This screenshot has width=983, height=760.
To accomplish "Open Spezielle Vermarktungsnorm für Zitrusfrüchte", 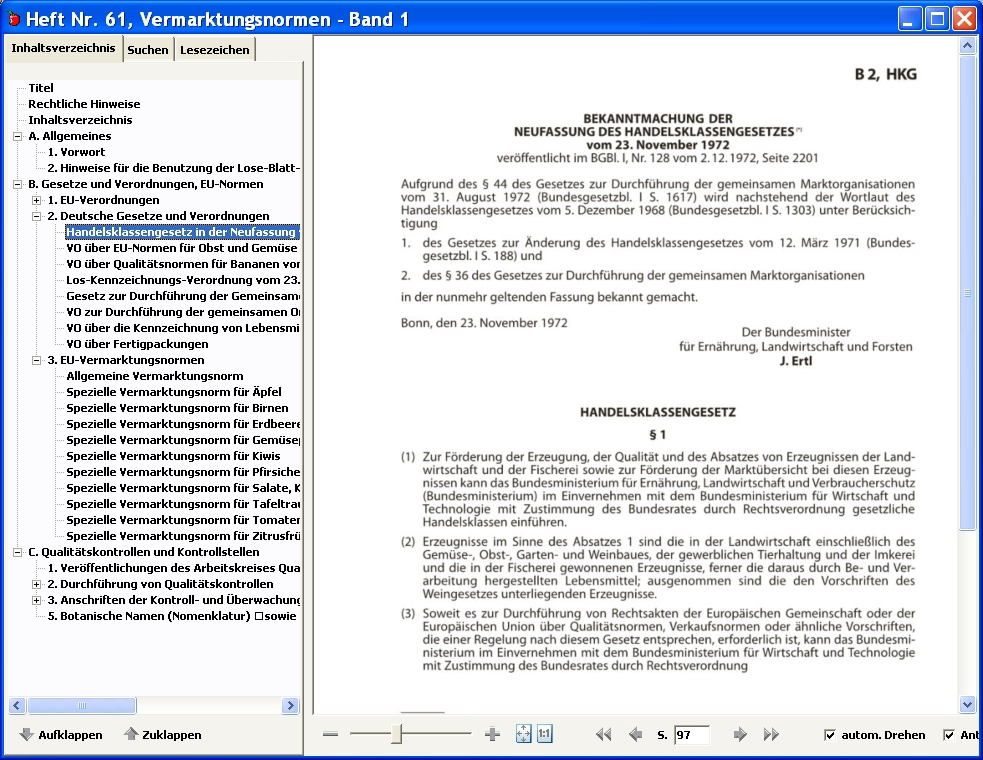I will pyautogui.click(x=183, y=536).
